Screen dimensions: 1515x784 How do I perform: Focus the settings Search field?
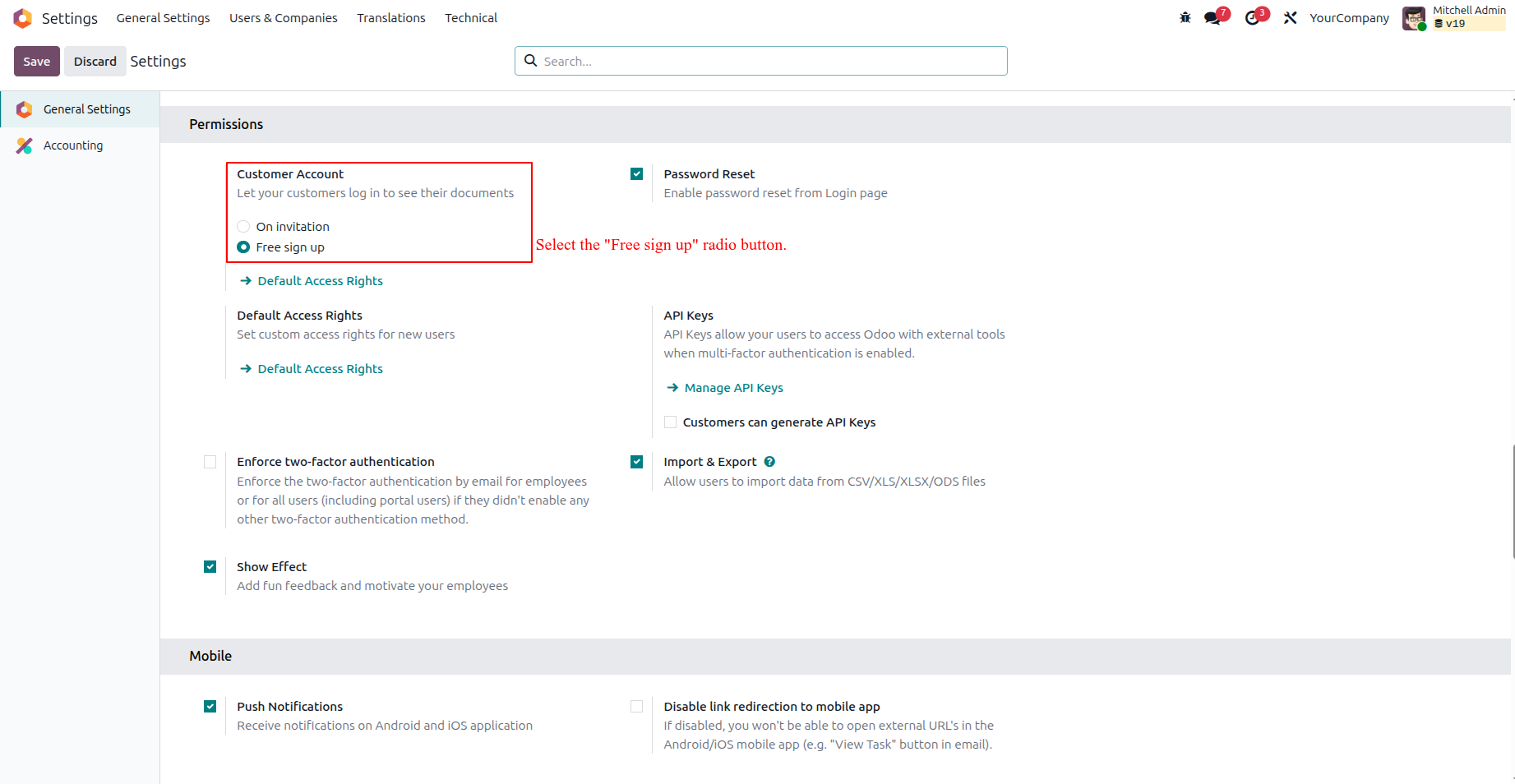coord(761,61)
